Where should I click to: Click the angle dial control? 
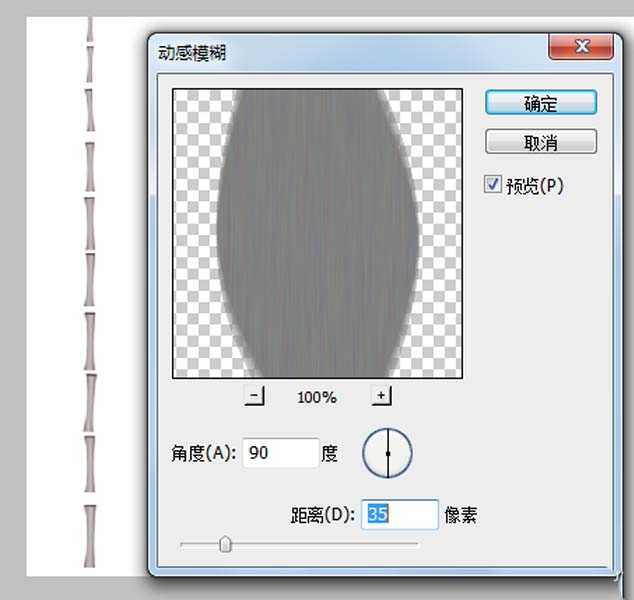pos(387,453)
